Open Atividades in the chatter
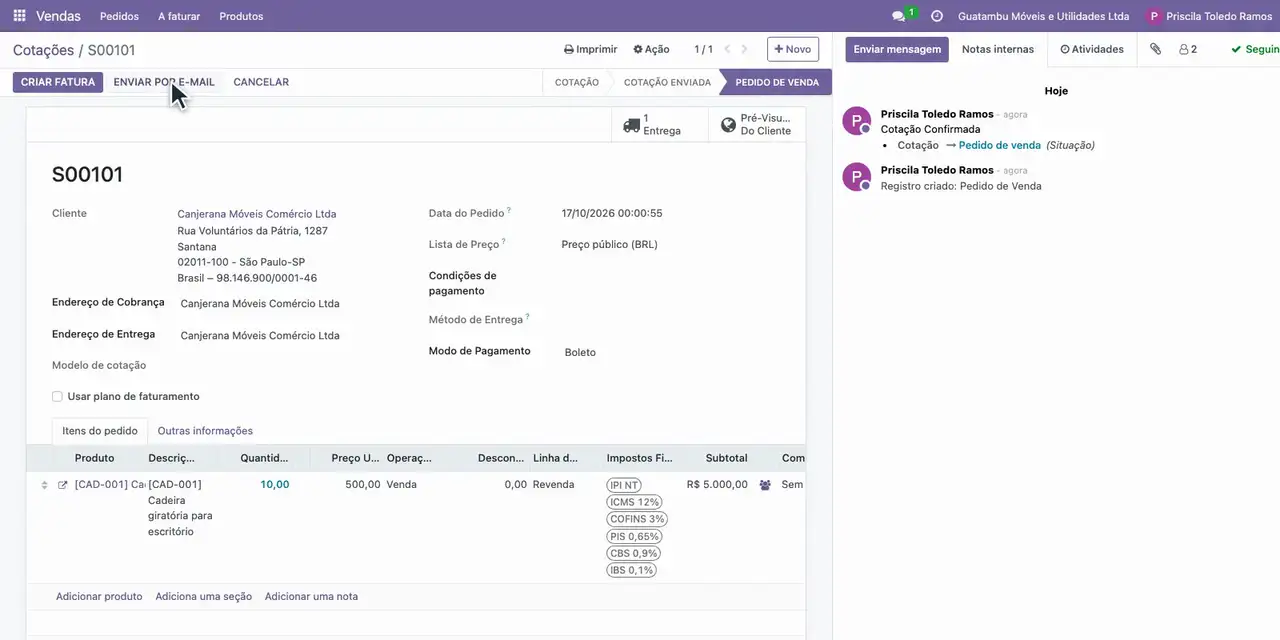 click(x=1092, y=49)
